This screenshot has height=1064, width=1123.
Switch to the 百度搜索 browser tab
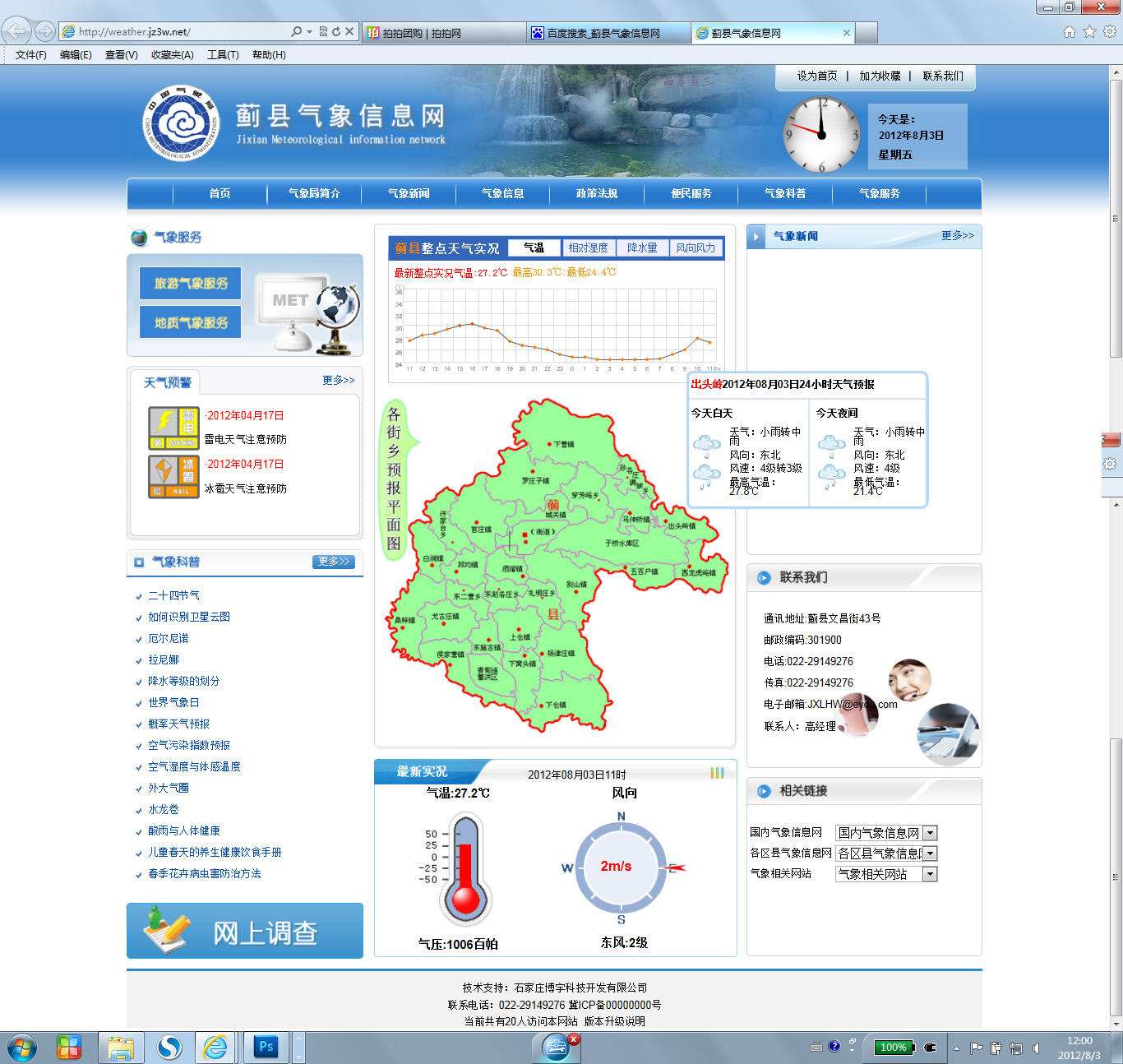(x=608, y=33)
